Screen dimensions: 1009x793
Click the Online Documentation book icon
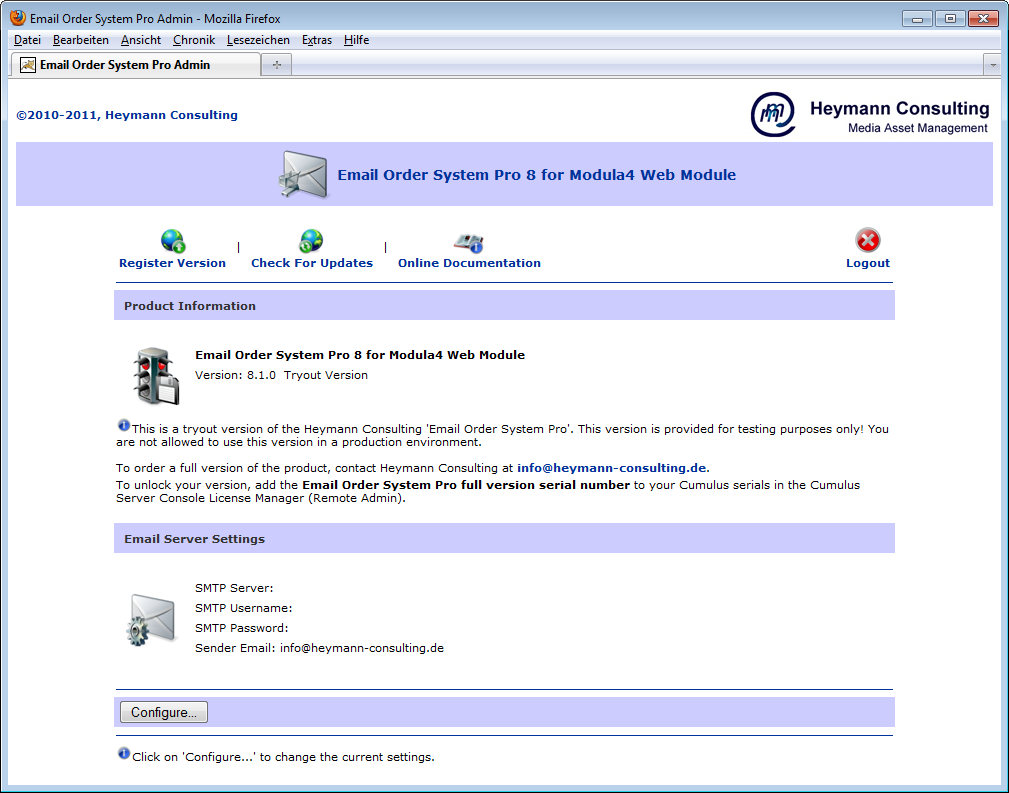tap(468, 243)
